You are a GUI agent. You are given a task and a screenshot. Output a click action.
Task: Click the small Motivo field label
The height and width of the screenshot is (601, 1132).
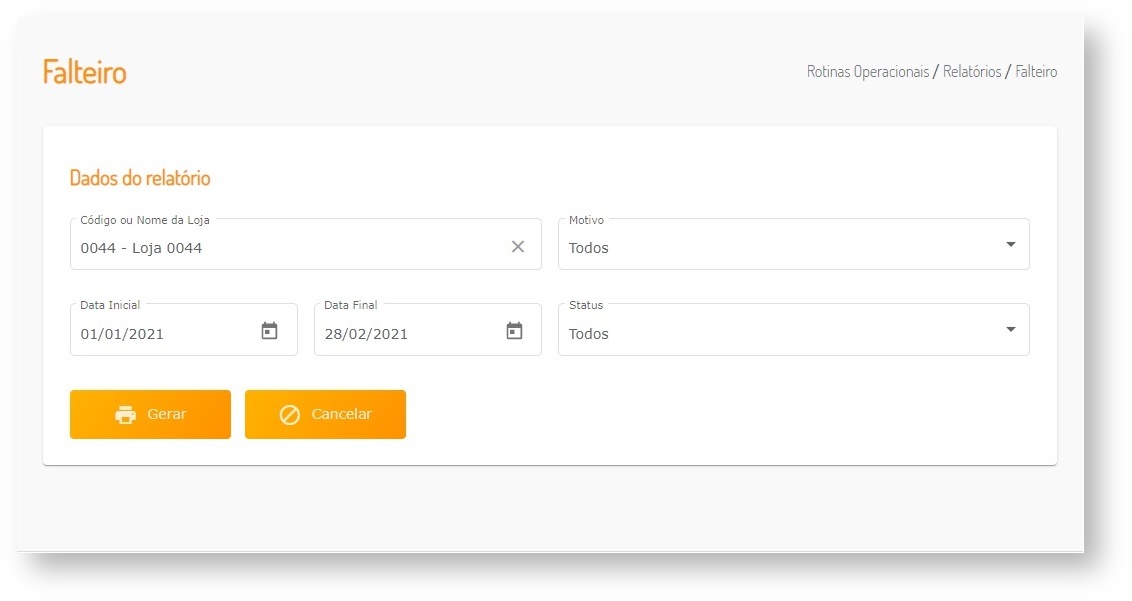point(586,220)
